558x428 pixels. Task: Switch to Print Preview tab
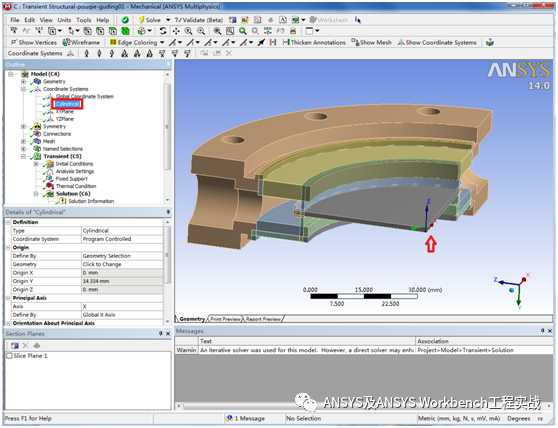tap(225, 319)
